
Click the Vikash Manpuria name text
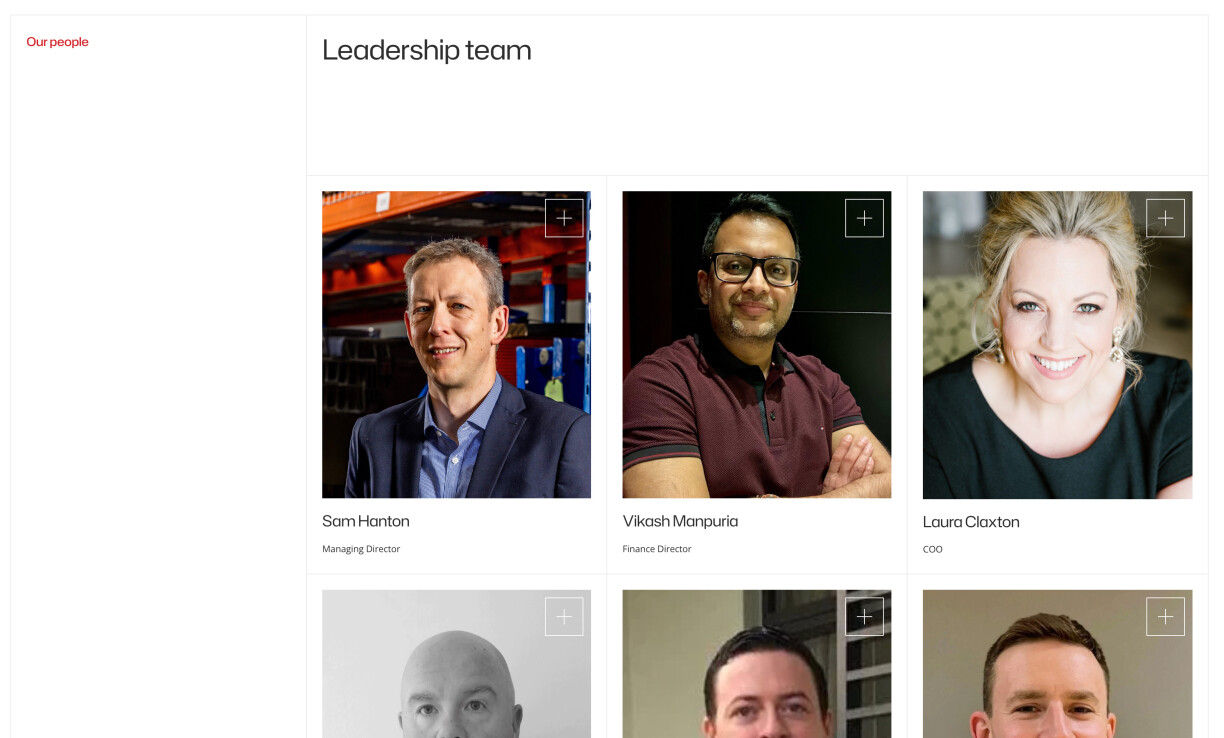[x=680, y=521]
